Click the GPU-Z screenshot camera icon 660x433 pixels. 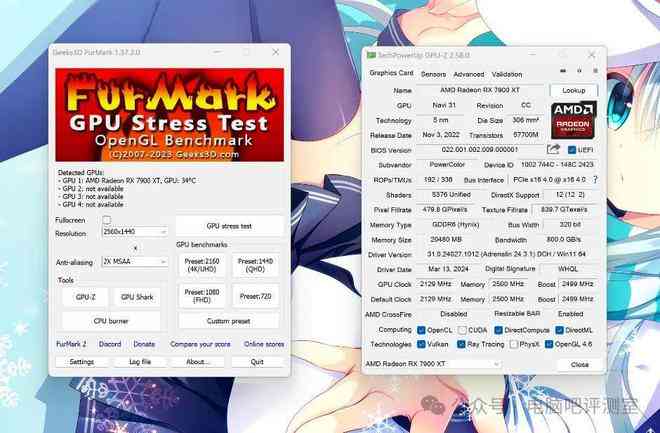tap(563, 71)
